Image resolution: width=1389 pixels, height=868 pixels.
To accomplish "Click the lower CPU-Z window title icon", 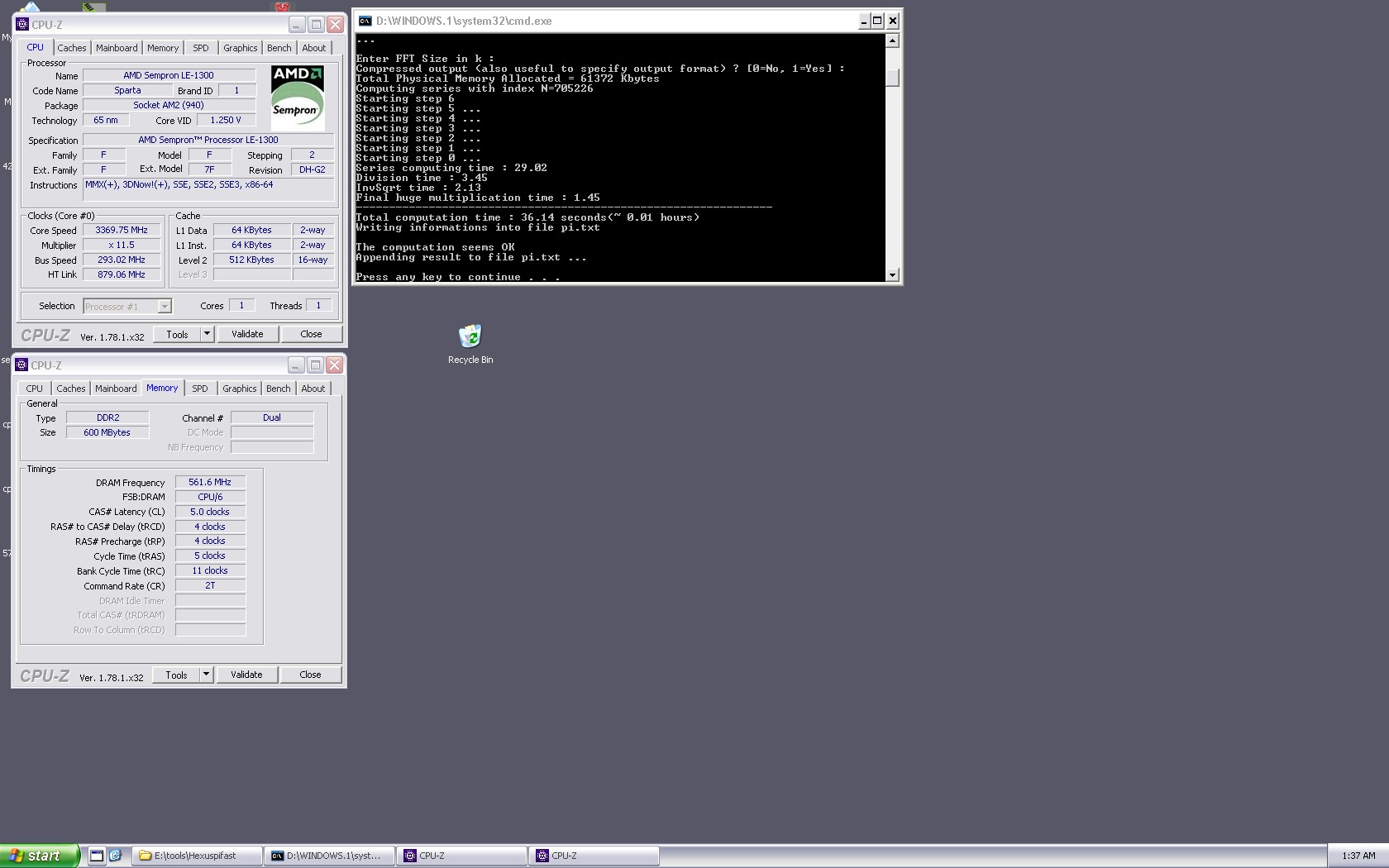I will coord(21,365).
